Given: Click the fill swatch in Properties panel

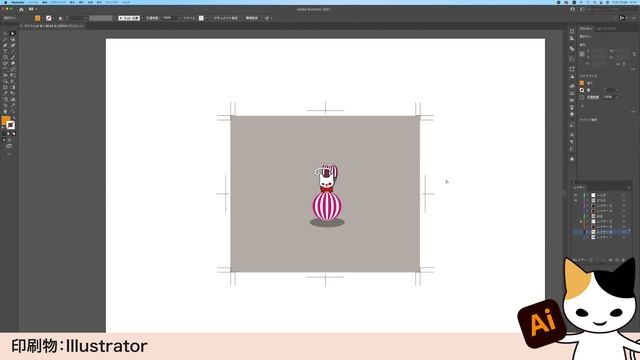Looking at the screenshot, I should click(582, 83).
